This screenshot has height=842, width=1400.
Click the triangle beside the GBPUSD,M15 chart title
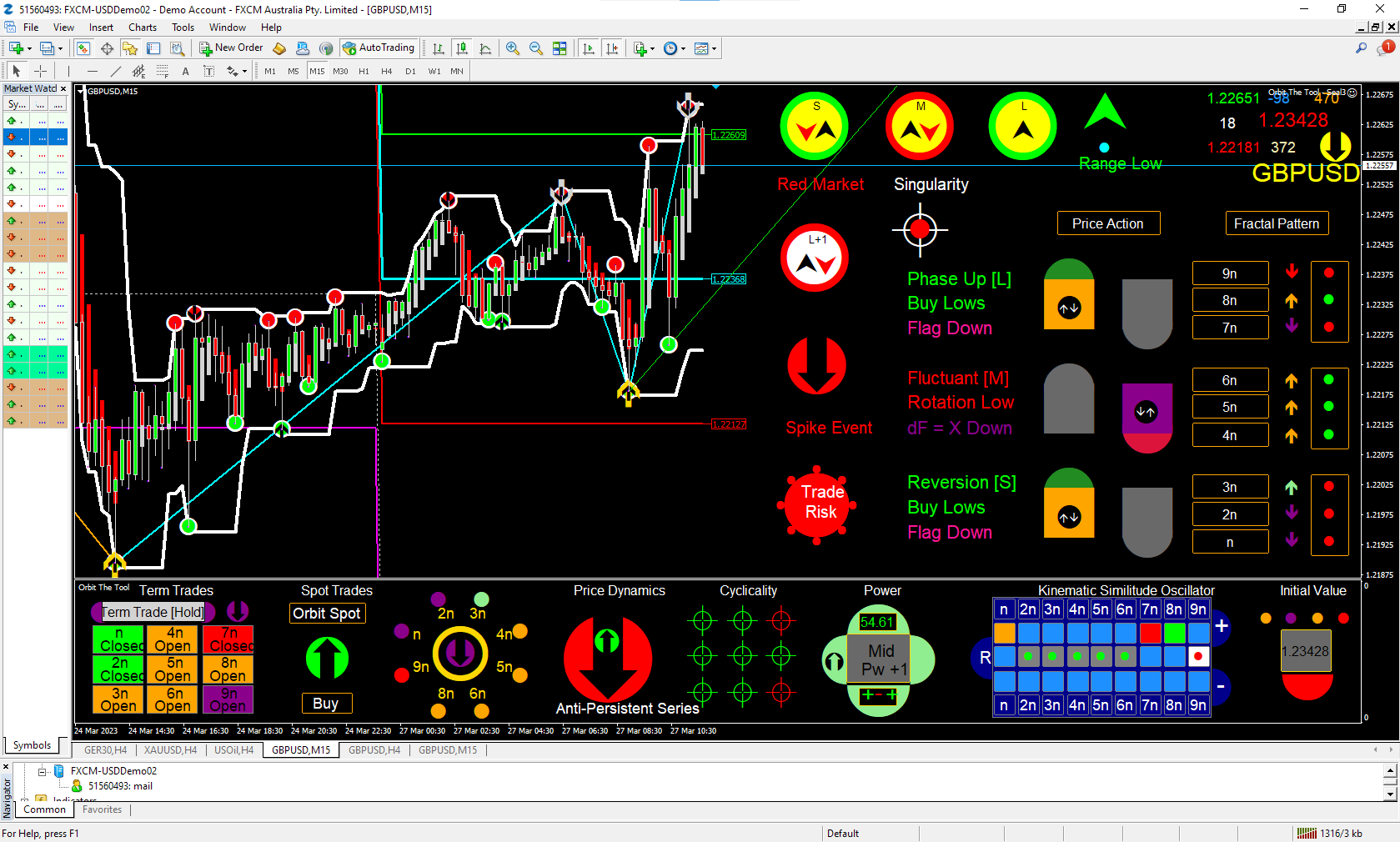point(81,91)
